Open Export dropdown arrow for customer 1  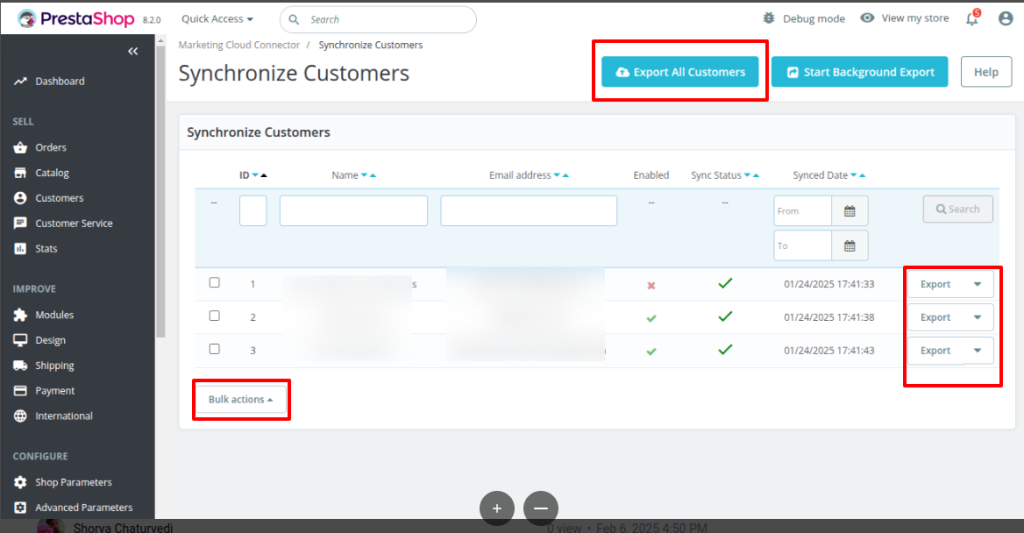pyautogui.click(x=978, y=284)
